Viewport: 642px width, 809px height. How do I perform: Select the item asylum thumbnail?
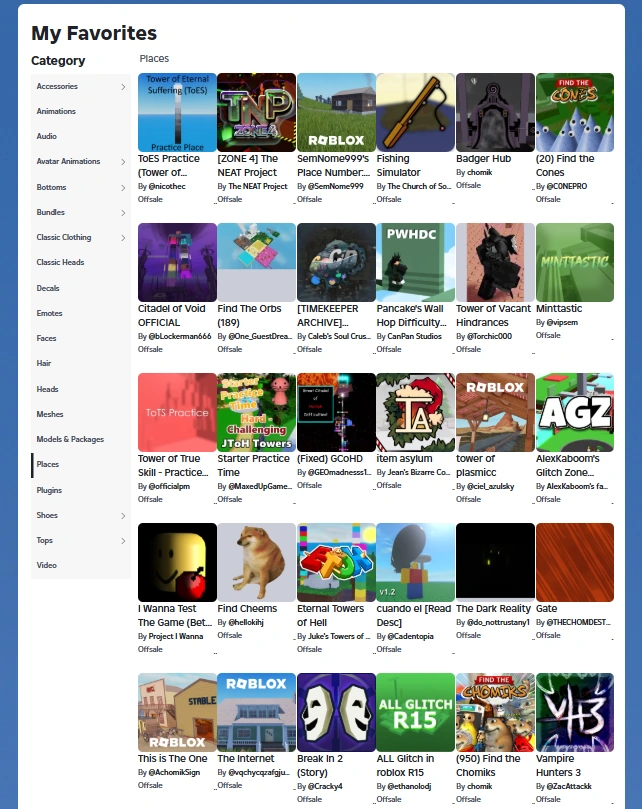415,413
